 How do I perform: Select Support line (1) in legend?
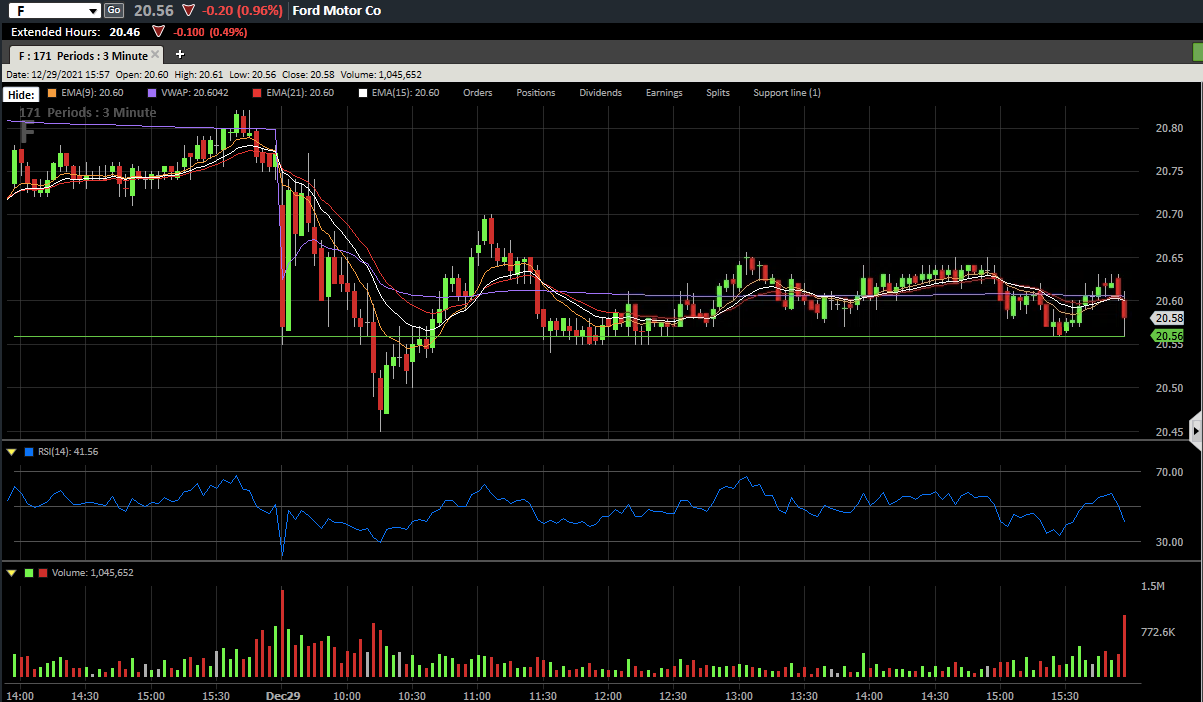tap(787, 93)
